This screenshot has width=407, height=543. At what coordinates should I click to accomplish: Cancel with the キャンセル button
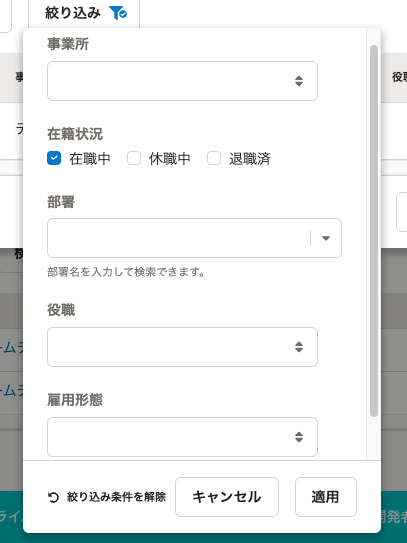pyautogui.click(x=227, y=497)
